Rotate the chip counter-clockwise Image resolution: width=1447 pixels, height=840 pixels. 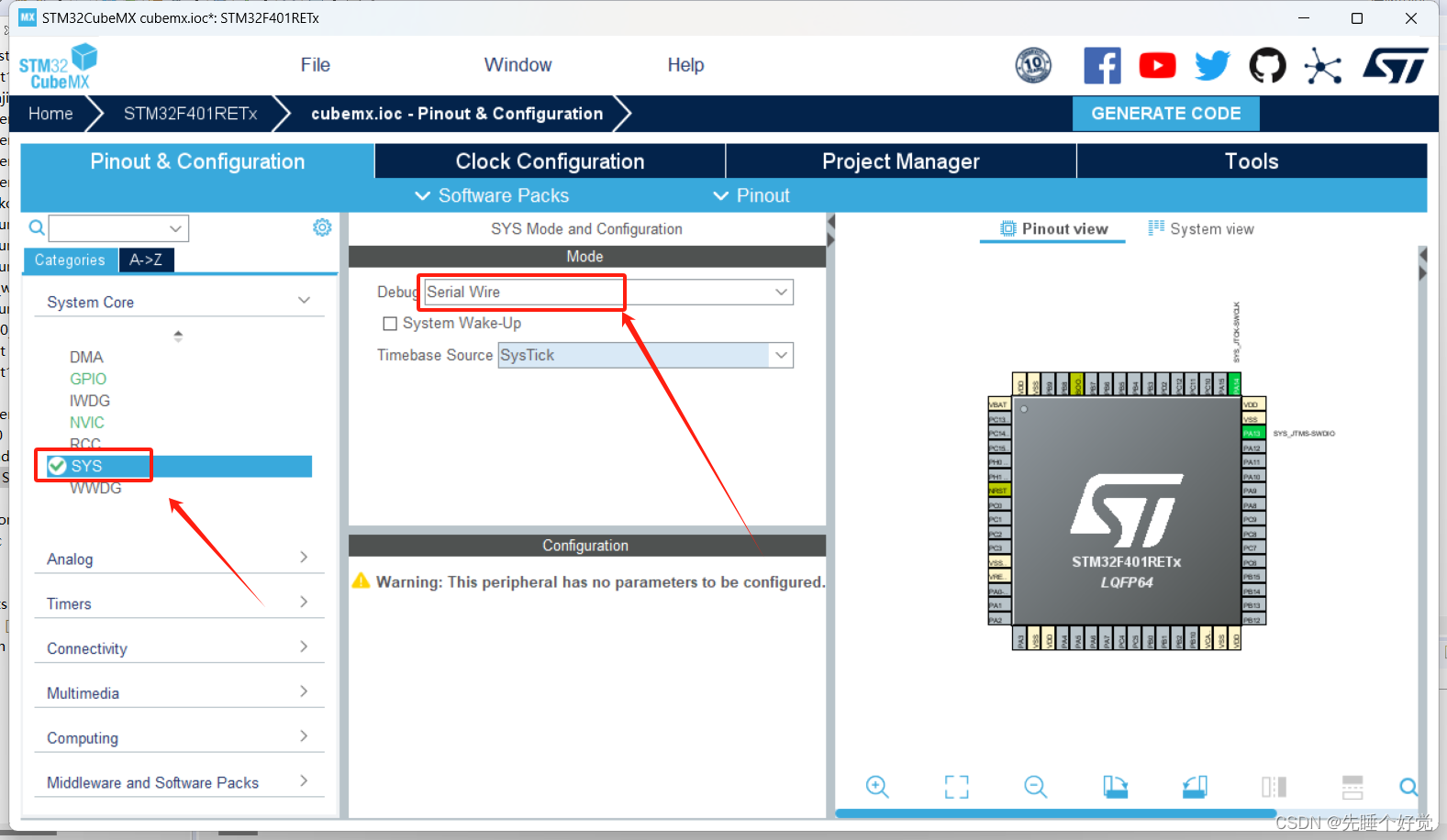[x=1195, y=787]
